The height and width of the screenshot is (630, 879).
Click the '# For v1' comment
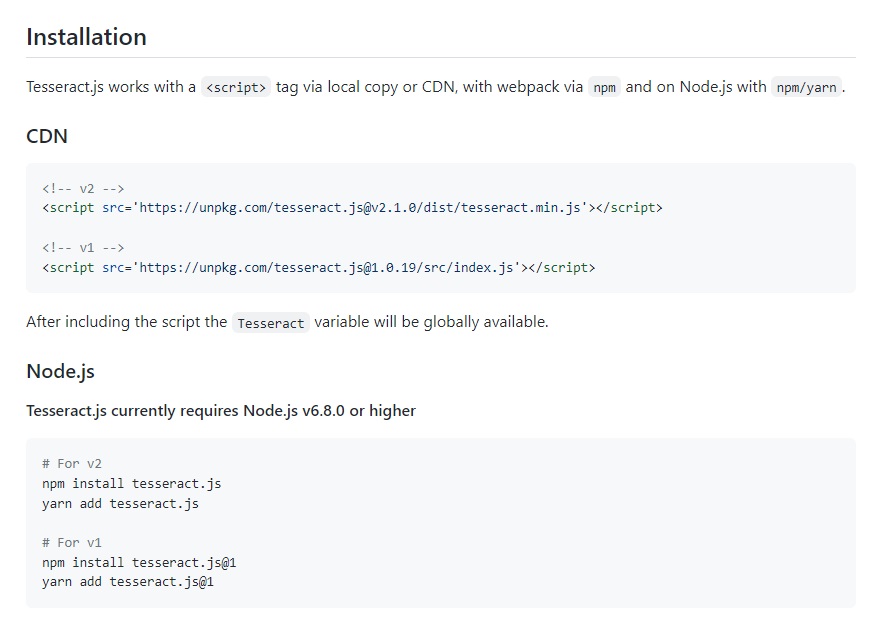tap(72, 543)
